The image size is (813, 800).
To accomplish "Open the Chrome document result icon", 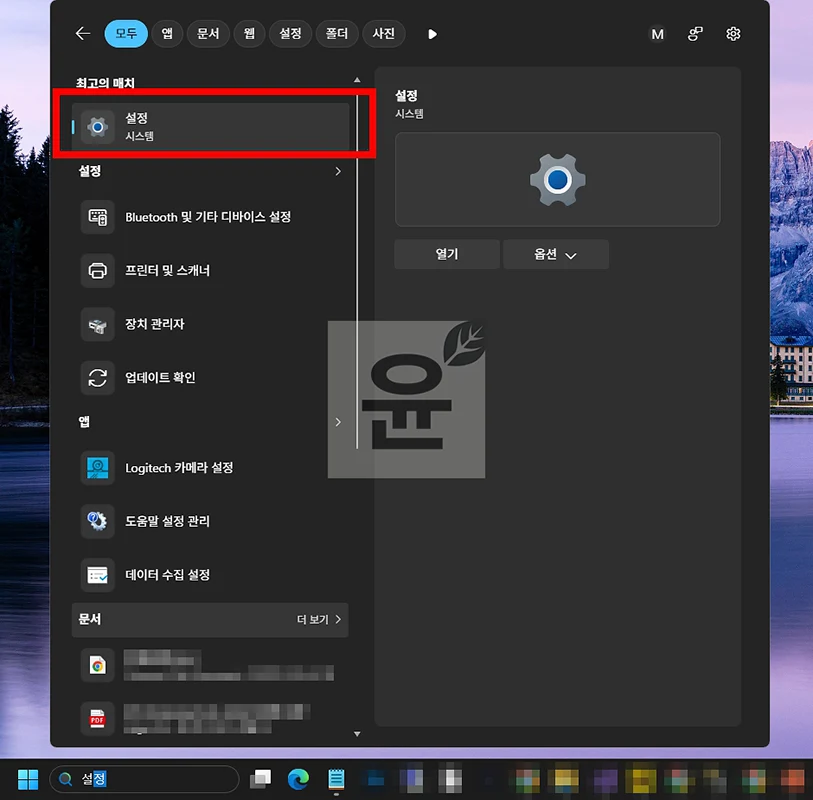I will (x=97, y=665).
